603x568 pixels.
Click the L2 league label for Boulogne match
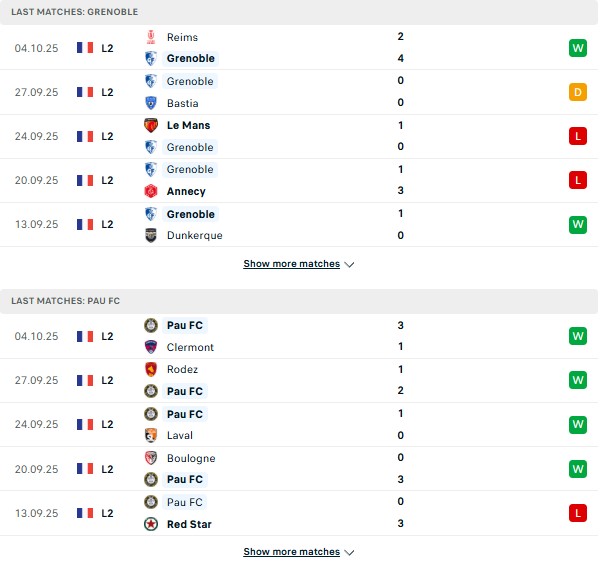[x=107, y=469]
